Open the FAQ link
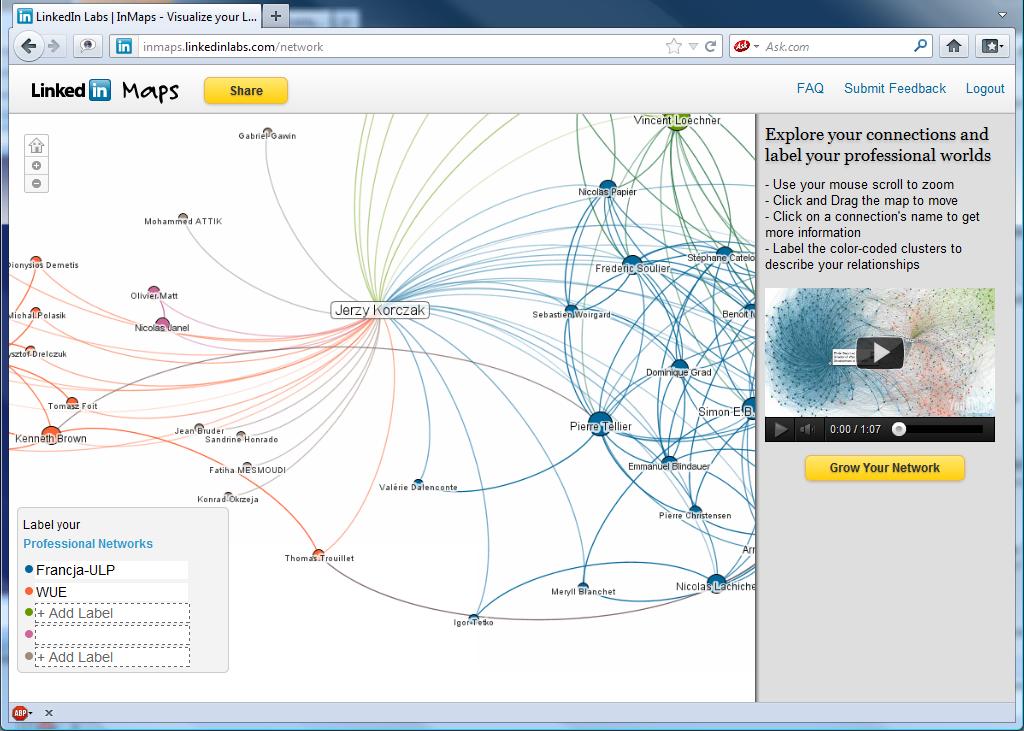1024x731 pixels. tap(810, 88)
